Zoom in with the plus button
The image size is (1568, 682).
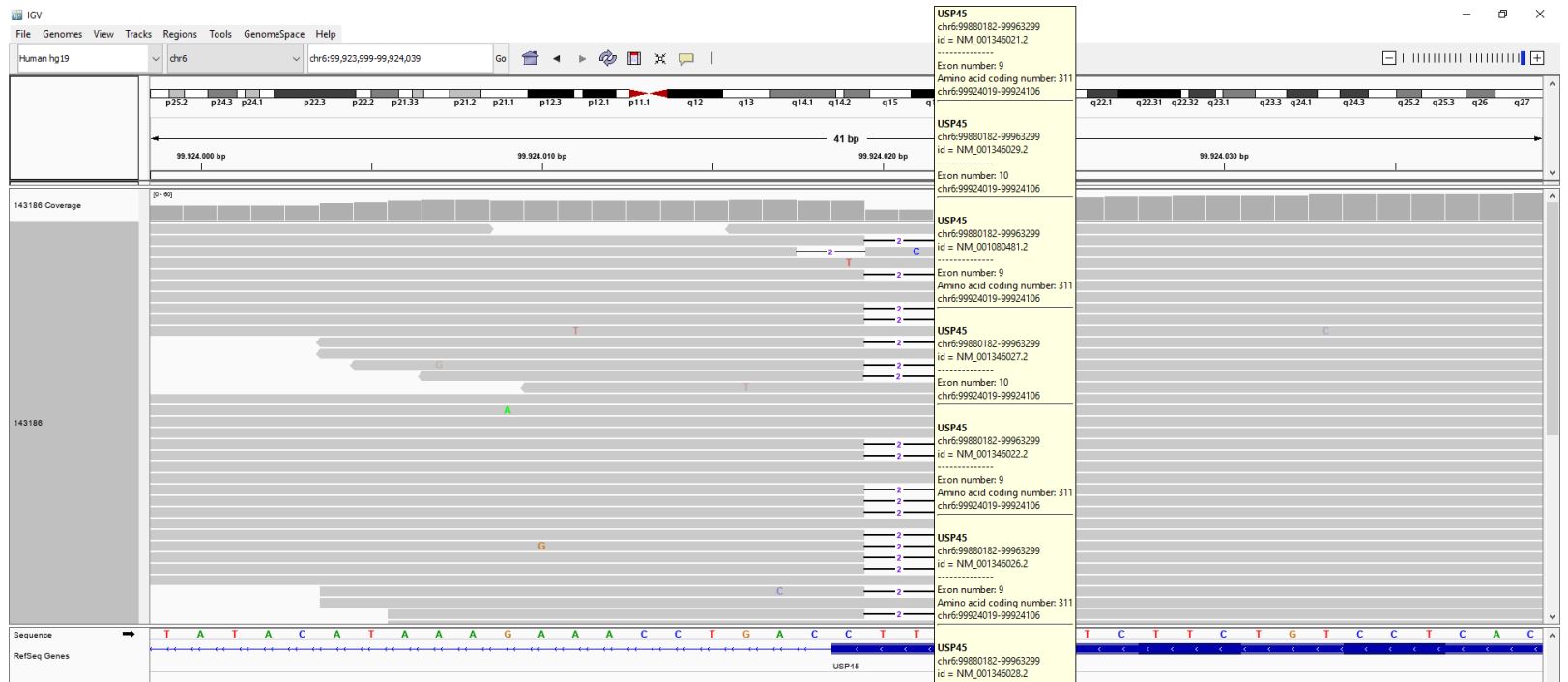pos(1536,58)
